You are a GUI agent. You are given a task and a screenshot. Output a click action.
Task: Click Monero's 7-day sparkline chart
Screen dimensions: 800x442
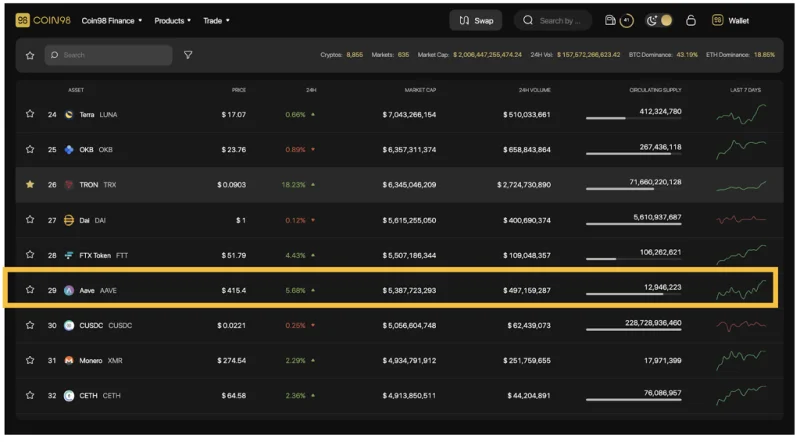click(x=741, y=360)
